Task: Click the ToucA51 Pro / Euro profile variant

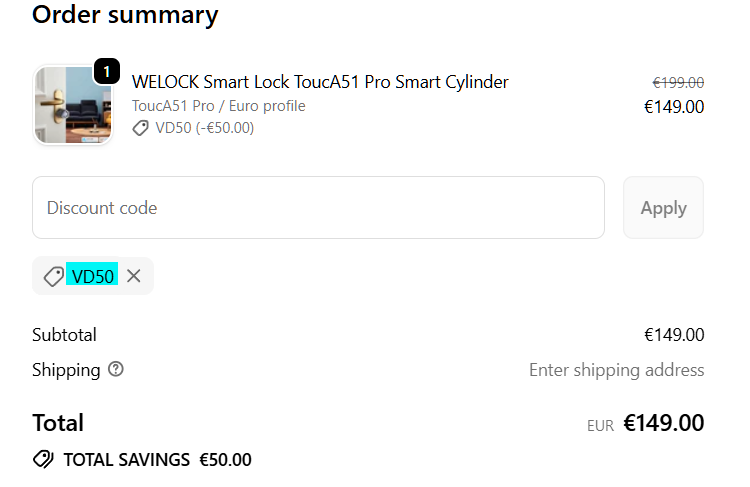Action: click(x=218, y=106)
